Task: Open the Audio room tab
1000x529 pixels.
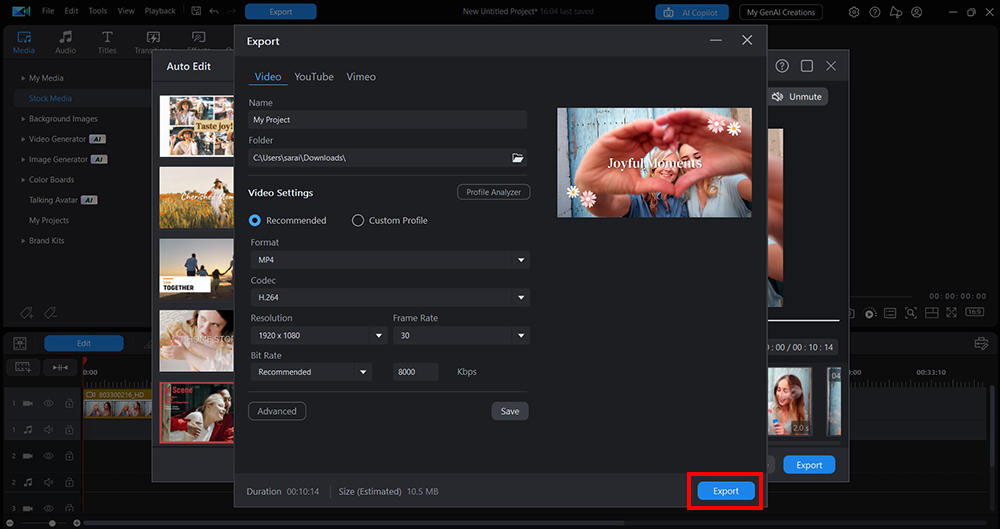Action: [x=66, y=42]
